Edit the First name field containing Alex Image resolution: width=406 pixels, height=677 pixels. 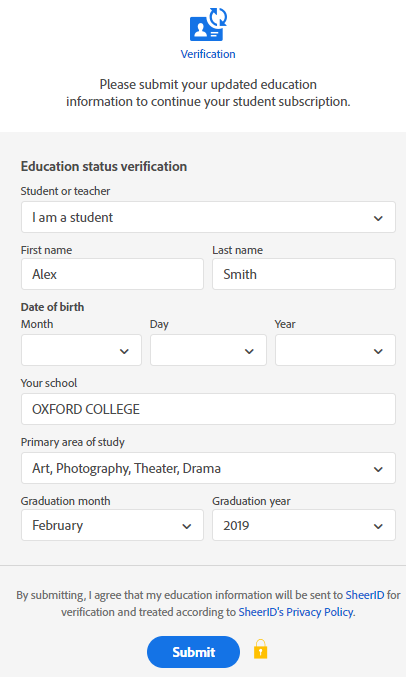[112, 274]
